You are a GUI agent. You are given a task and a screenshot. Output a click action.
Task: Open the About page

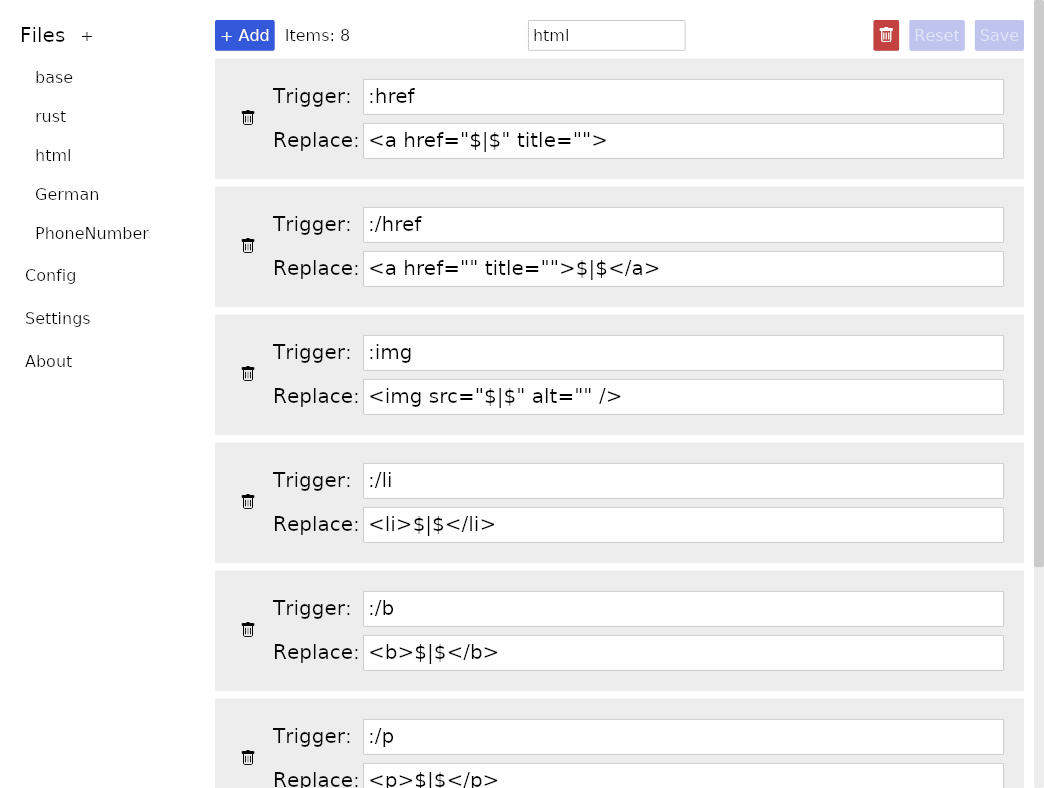[49, 361]
